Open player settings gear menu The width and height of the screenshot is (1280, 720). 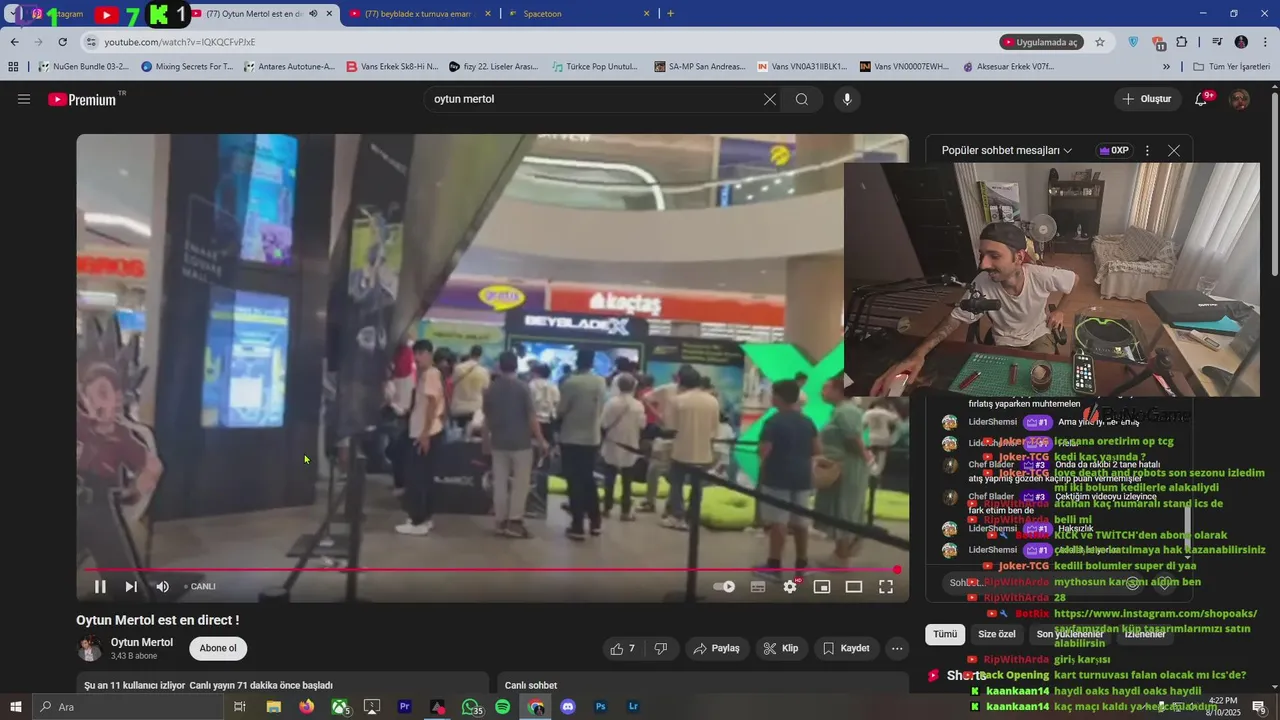pos(790,587)
